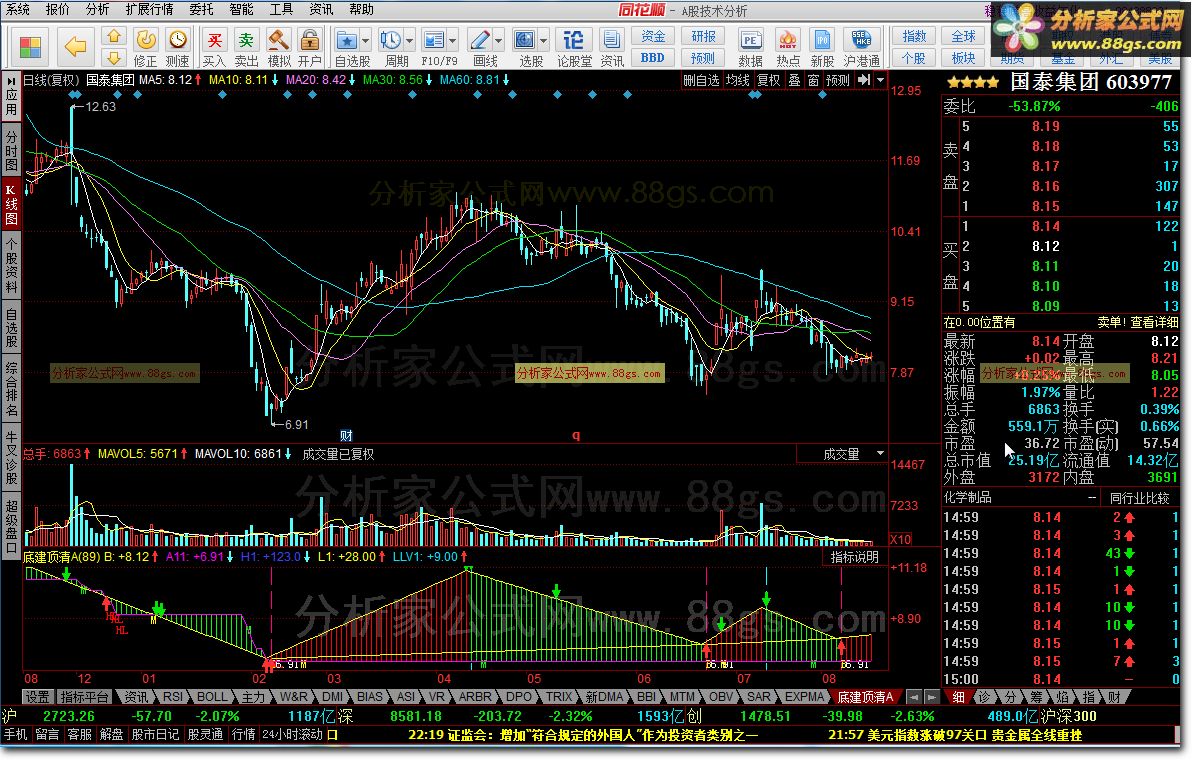Click the 口 box next to 24小时滚动

pos(332,735)
